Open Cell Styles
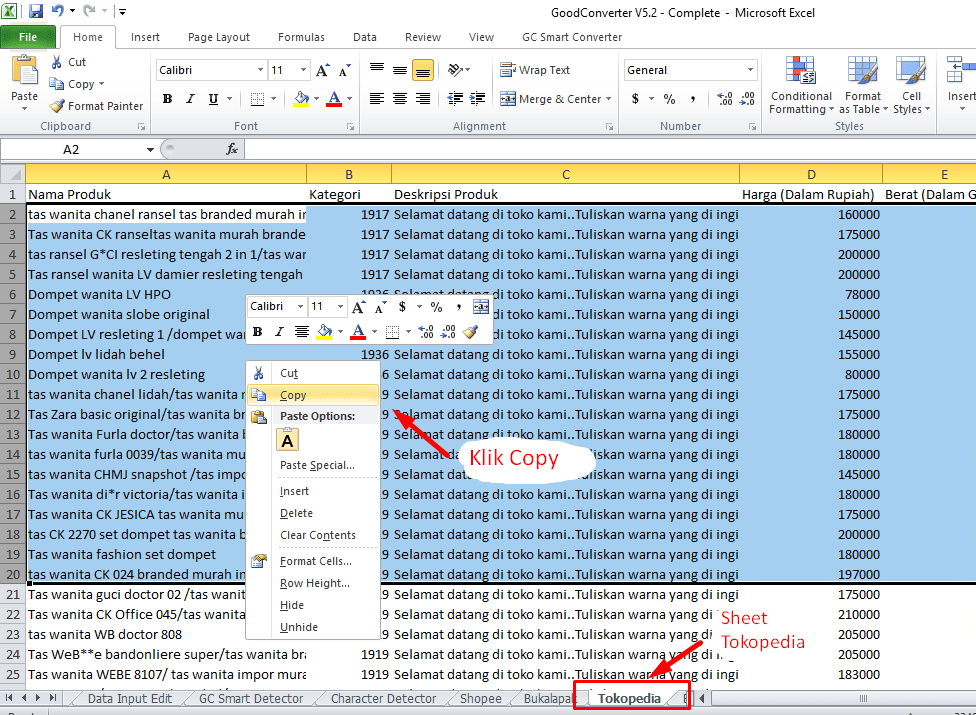Image resolution: width=976 pixels, height=715 pixels. click(911, 85)
